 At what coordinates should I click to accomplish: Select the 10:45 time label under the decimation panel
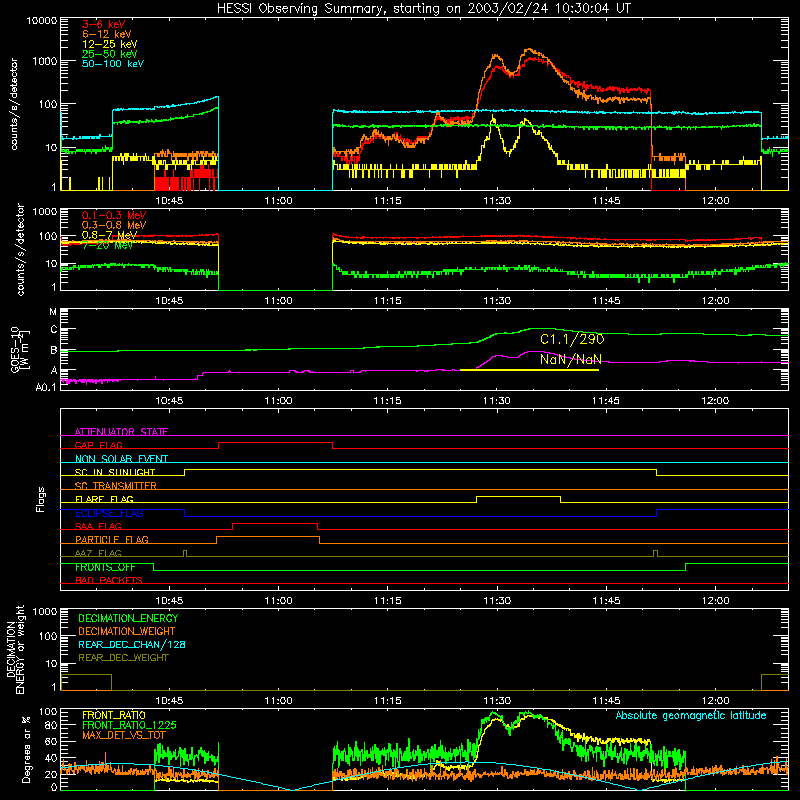tap(169, 701)
